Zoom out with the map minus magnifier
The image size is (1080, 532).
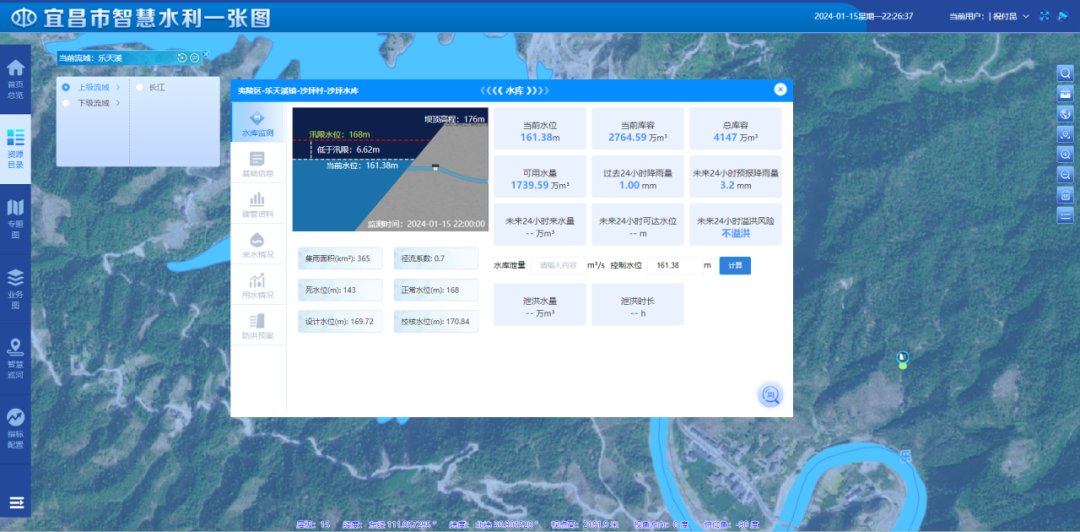(x=1065, y=175)
